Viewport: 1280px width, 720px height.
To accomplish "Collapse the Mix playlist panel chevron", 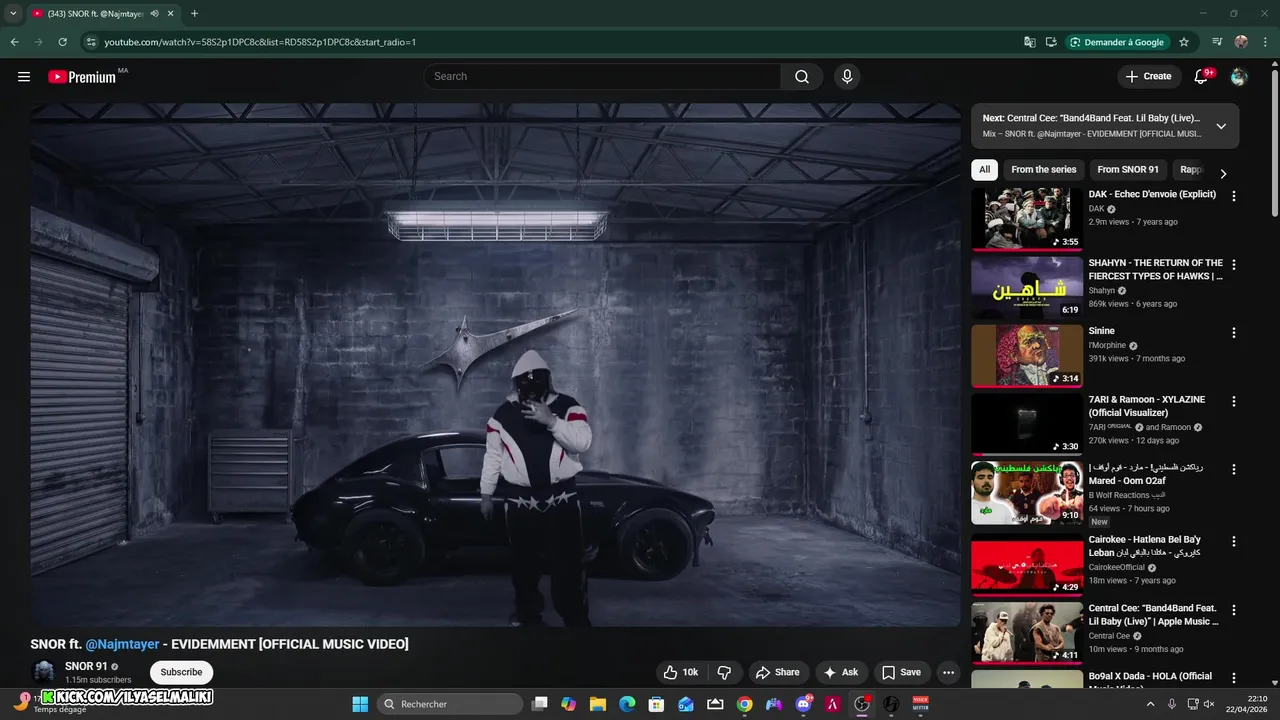I will (x=1221, y=126).
